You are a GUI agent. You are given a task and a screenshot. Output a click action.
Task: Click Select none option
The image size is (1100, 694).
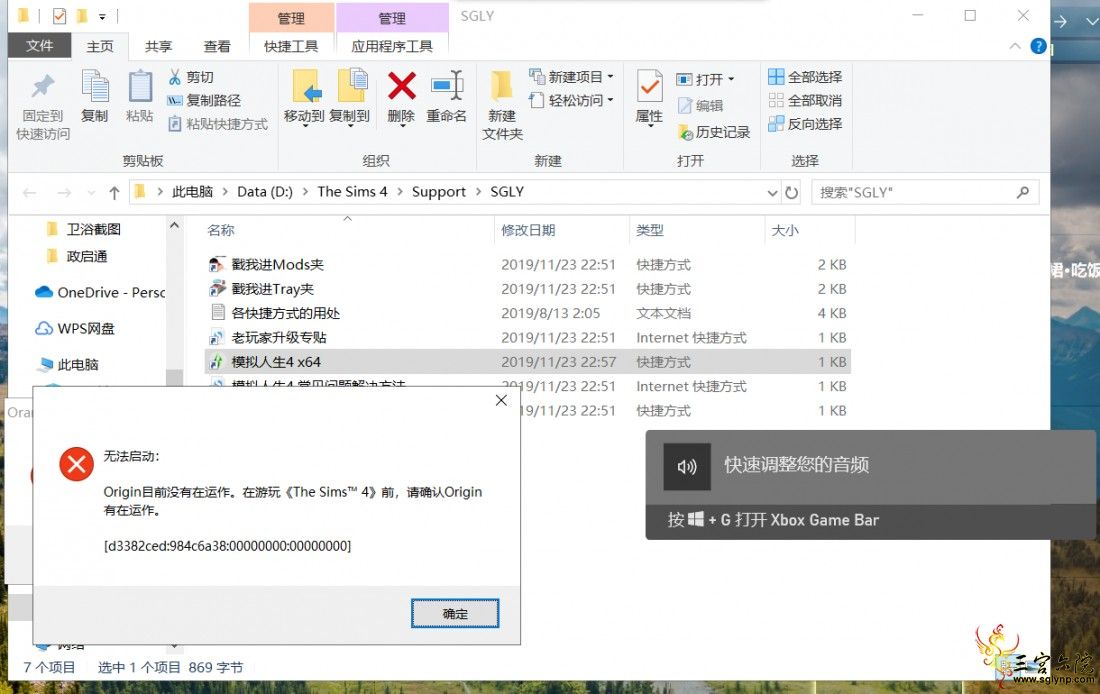click(x=805, y=100)
